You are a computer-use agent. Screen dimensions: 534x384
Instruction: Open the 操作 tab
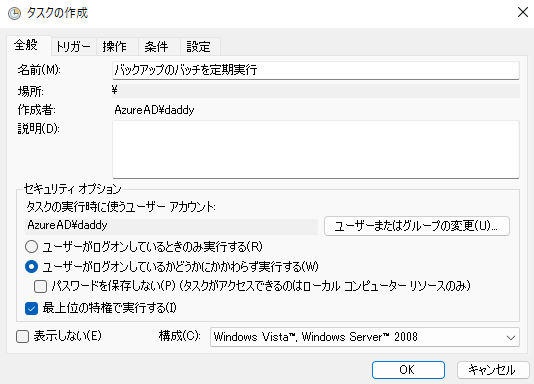click(115, 46)
